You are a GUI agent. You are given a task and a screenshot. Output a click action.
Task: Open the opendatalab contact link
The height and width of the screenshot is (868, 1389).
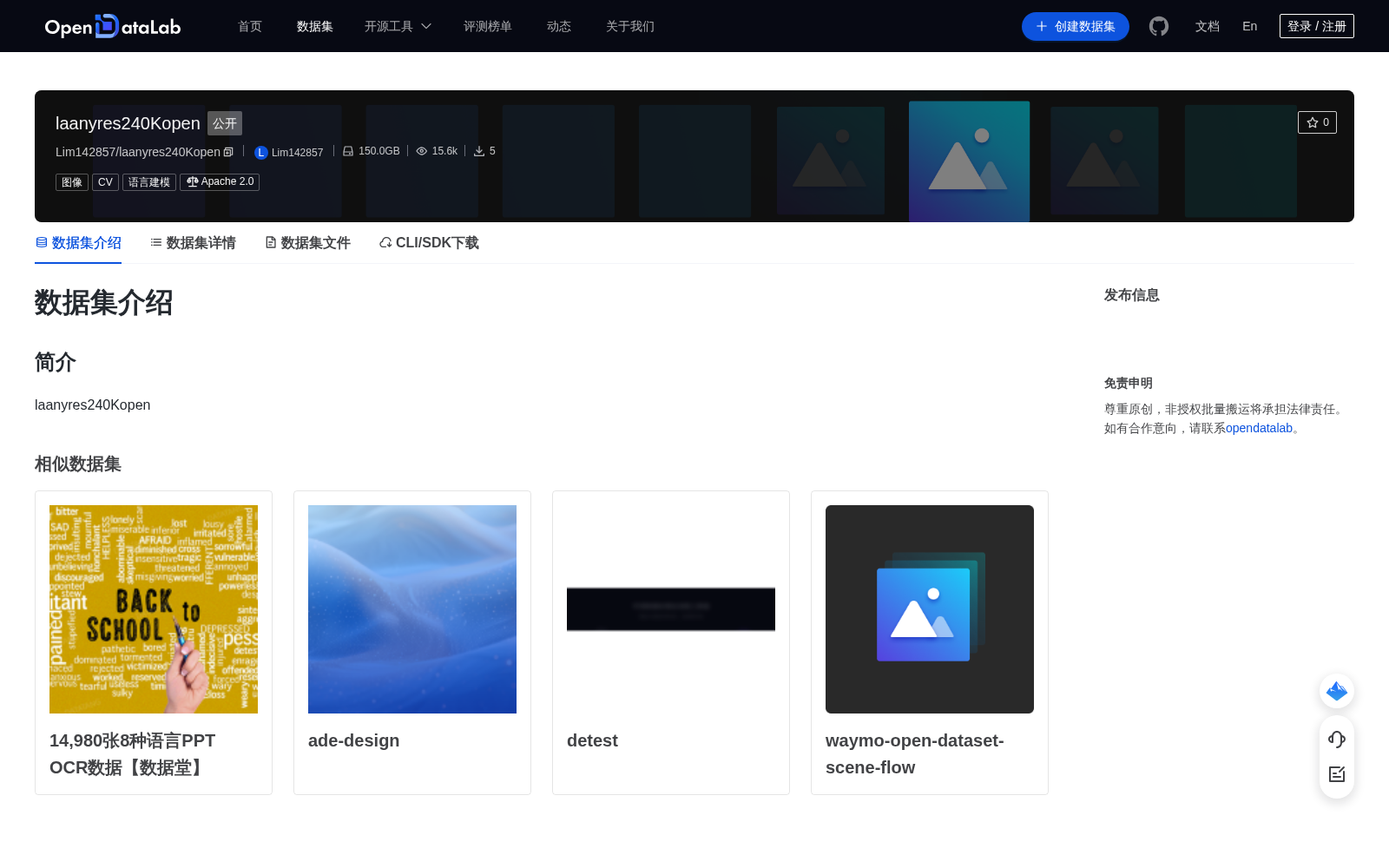(x=1259, y=428)
